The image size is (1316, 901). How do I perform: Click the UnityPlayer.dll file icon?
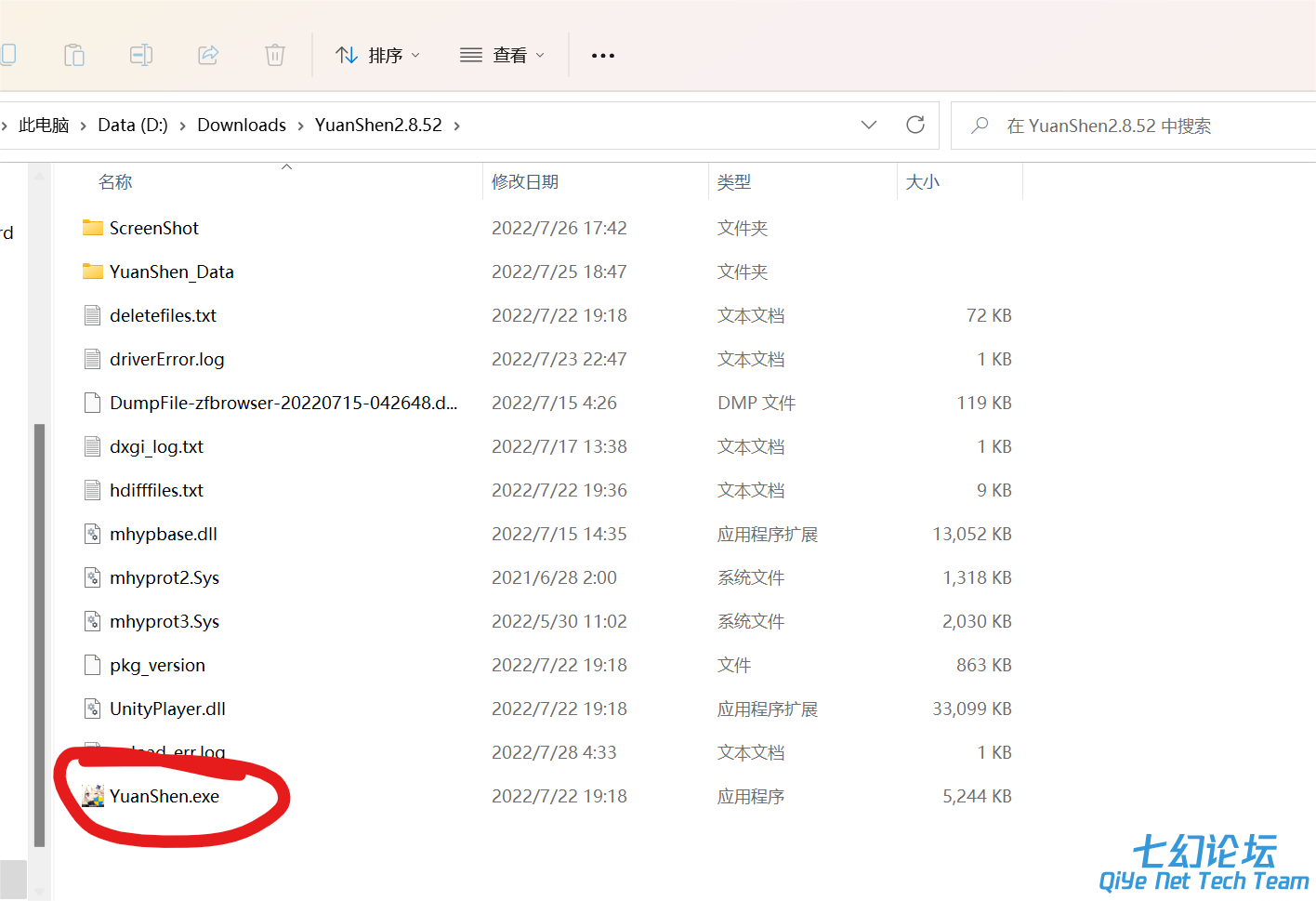click(x=93, y=709)
